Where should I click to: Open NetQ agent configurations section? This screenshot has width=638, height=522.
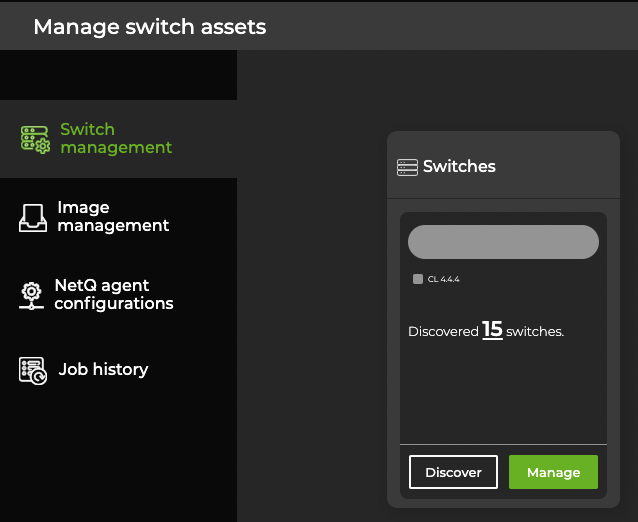[x=118, y=295]
